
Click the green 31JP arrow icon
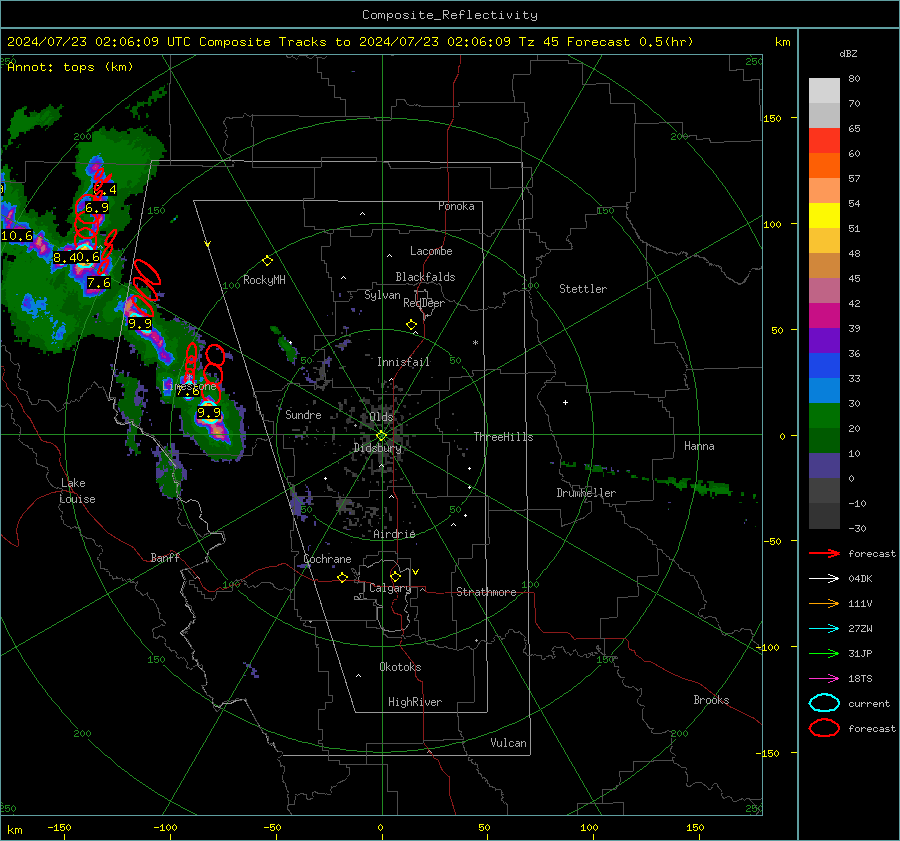click(x=824, y=653)
